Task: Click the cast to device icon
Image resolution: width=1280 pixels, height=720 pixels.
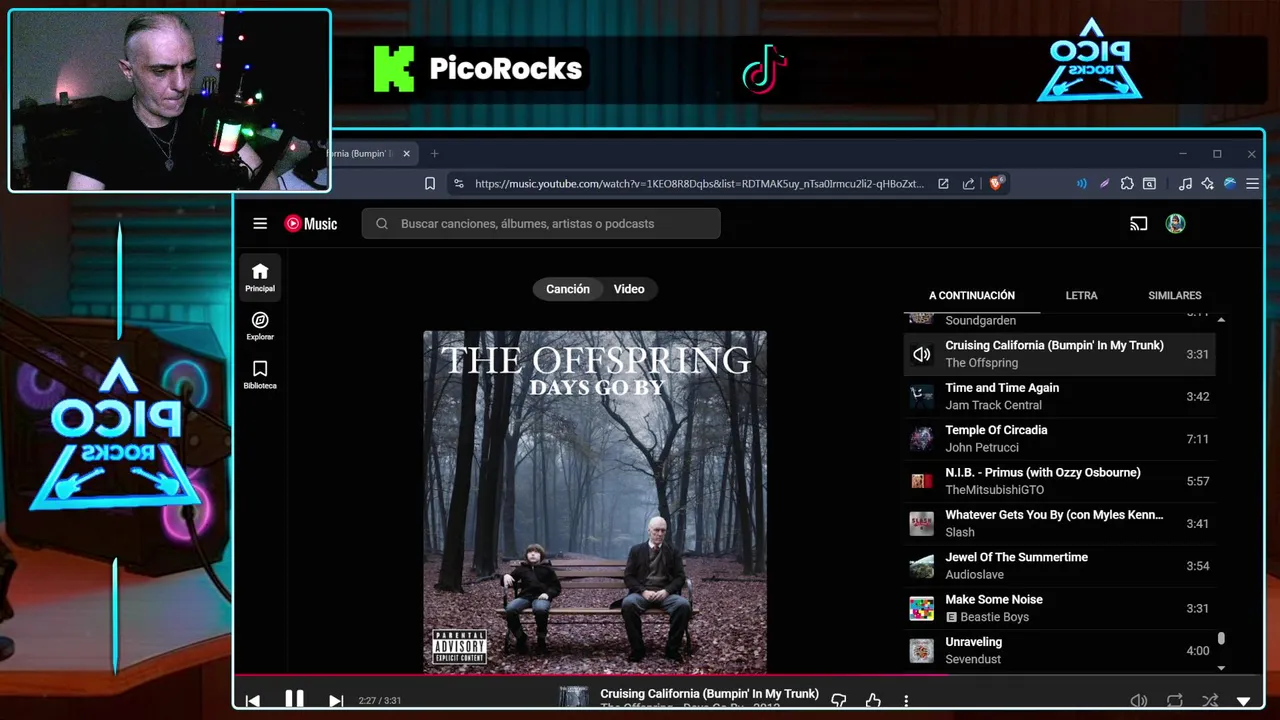Action: [1138, 224]
